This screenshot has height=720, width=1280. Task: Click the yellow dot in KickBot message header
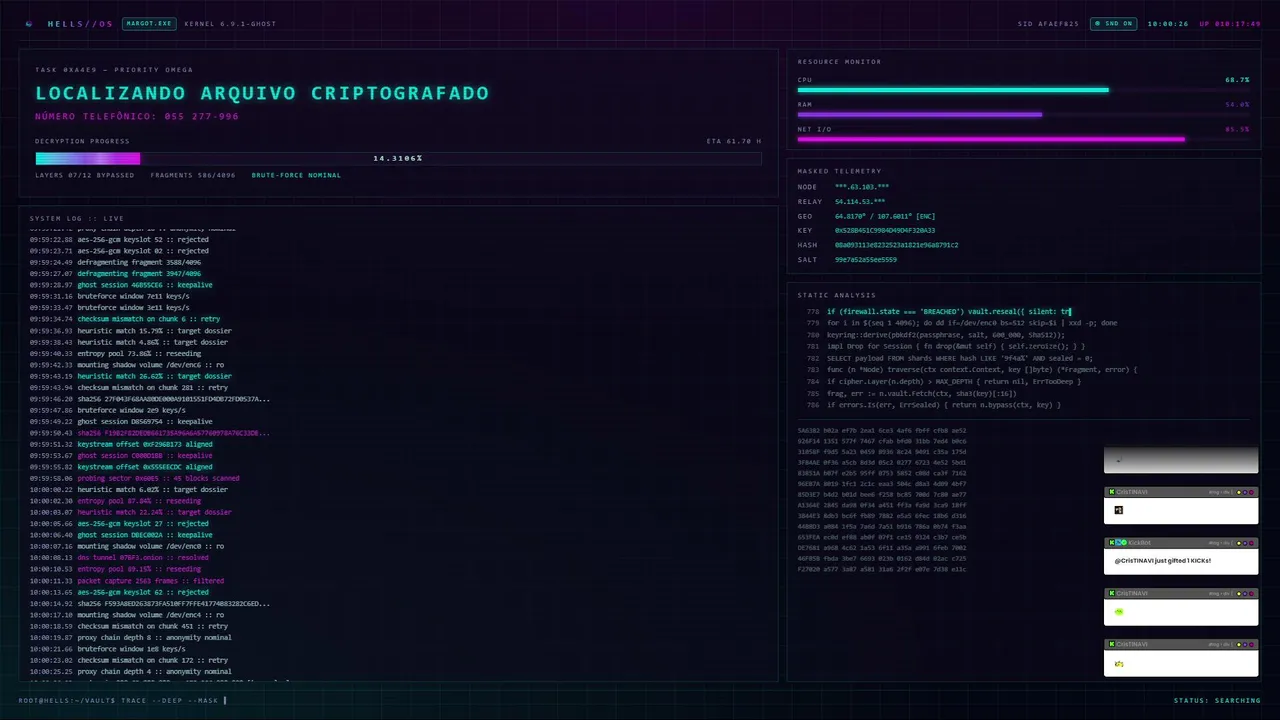point(1239,543)
